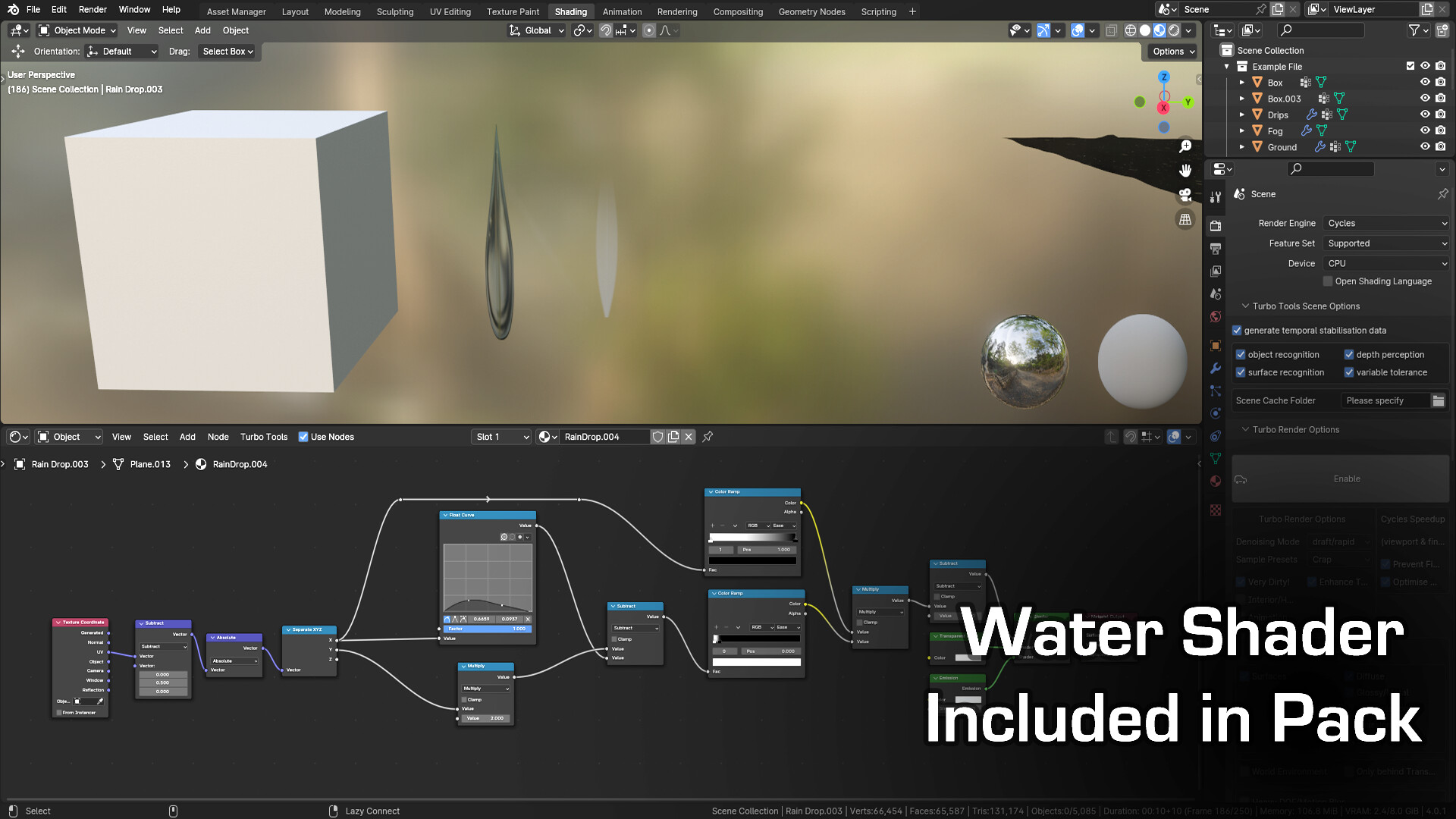The height and width of the screenshot is (819, 1456).
Task: Select the Output Properties printer tab
Action: 1216,249
